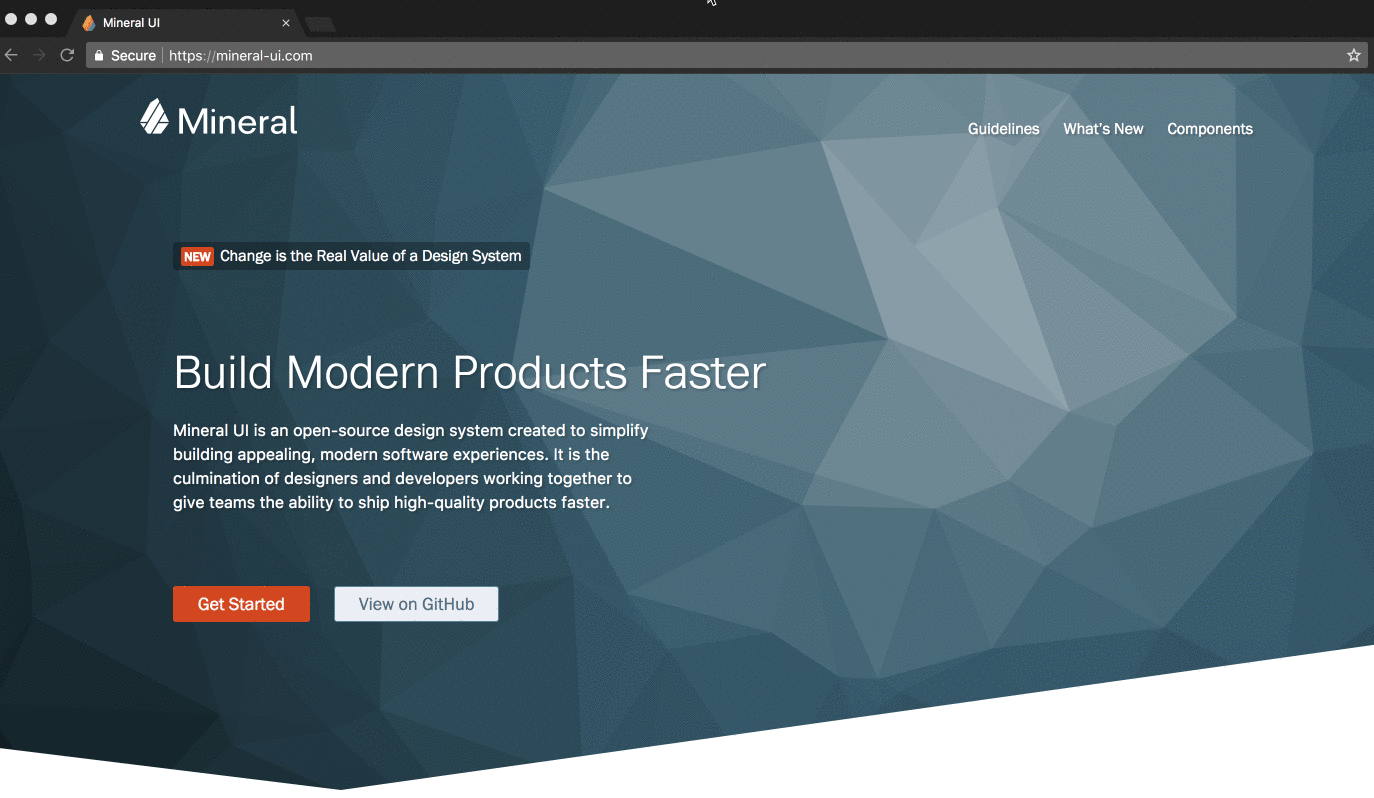This screenshot has height=798, width=1374.
Task: Click the address bar URL field
Action: click(727, 55)
